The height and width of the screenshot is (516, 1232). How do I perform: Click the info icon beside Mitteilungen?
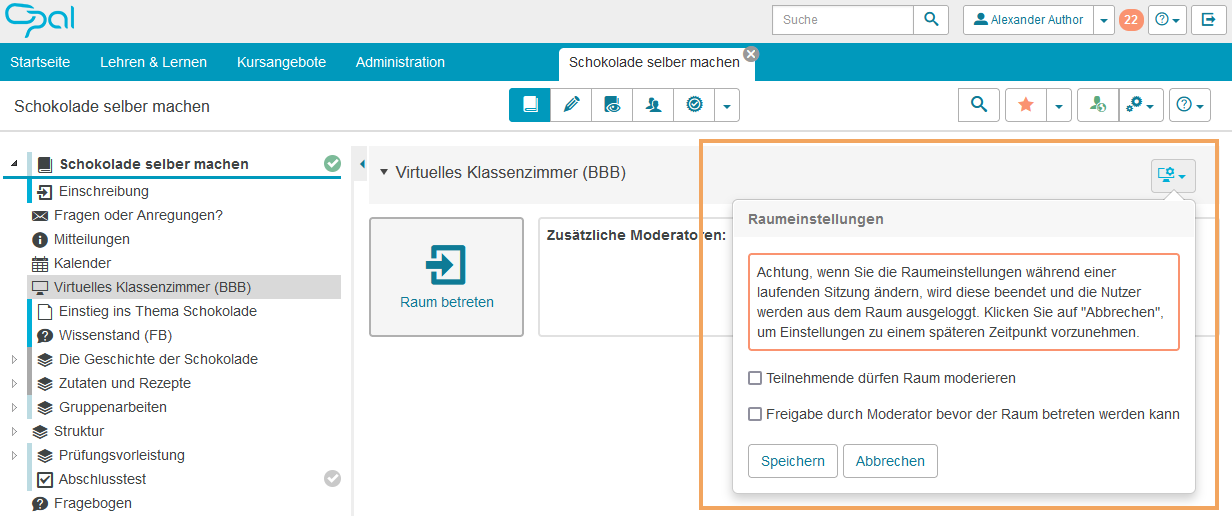[x=40, y=239]
